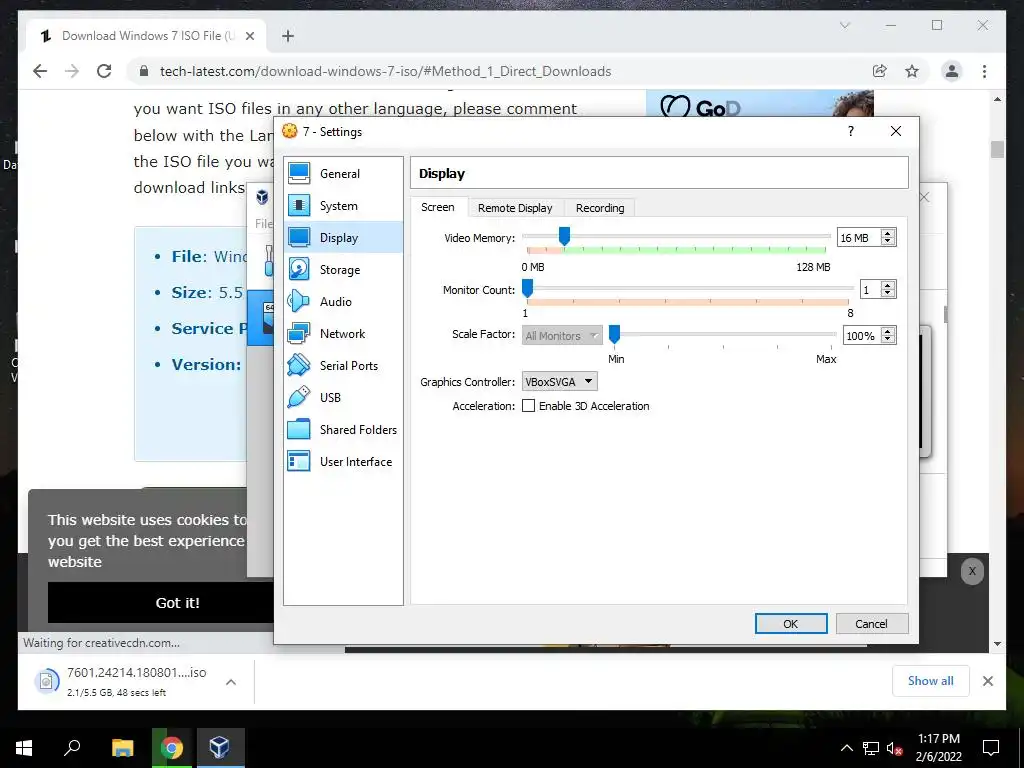Screen dimensions: 1024x768
Task: Open Chrome three-dot menu
Action: 984,71
